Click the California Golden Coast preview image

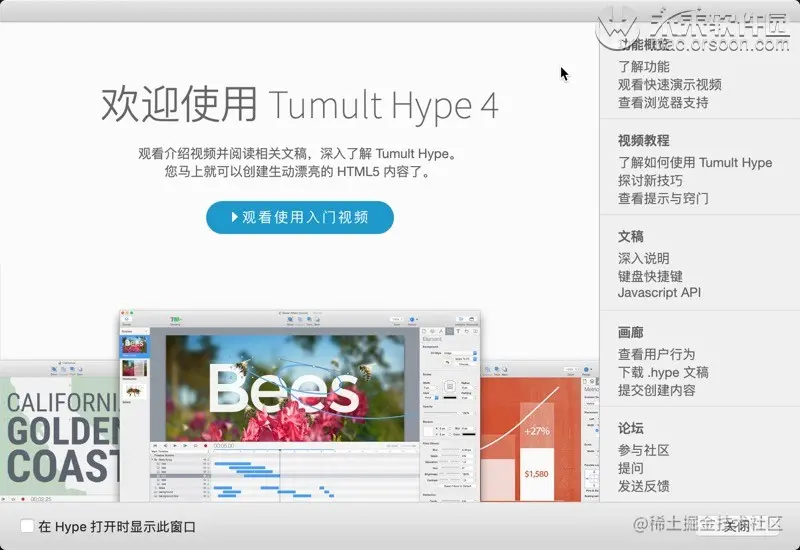pyautogui.click(x=60, y=431)
